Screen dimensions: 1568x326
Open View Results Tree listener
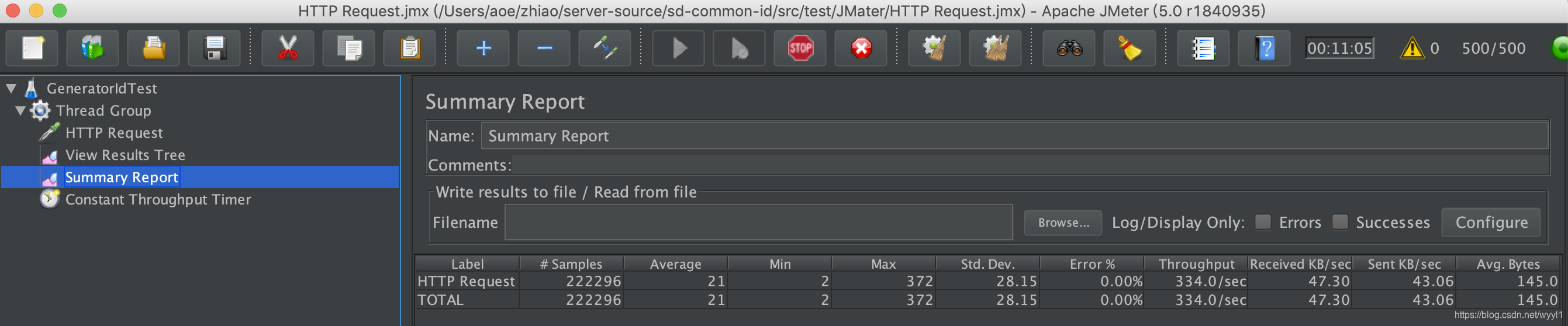(x=125, y=155)
